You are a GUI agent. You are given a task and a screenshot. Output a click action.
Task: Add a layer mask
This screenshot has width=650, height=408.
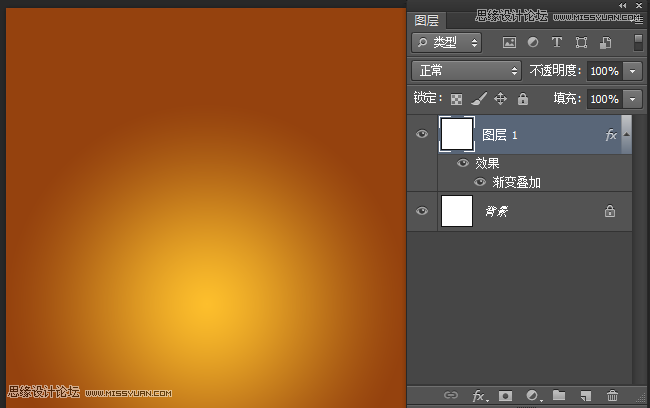[505, 396]
